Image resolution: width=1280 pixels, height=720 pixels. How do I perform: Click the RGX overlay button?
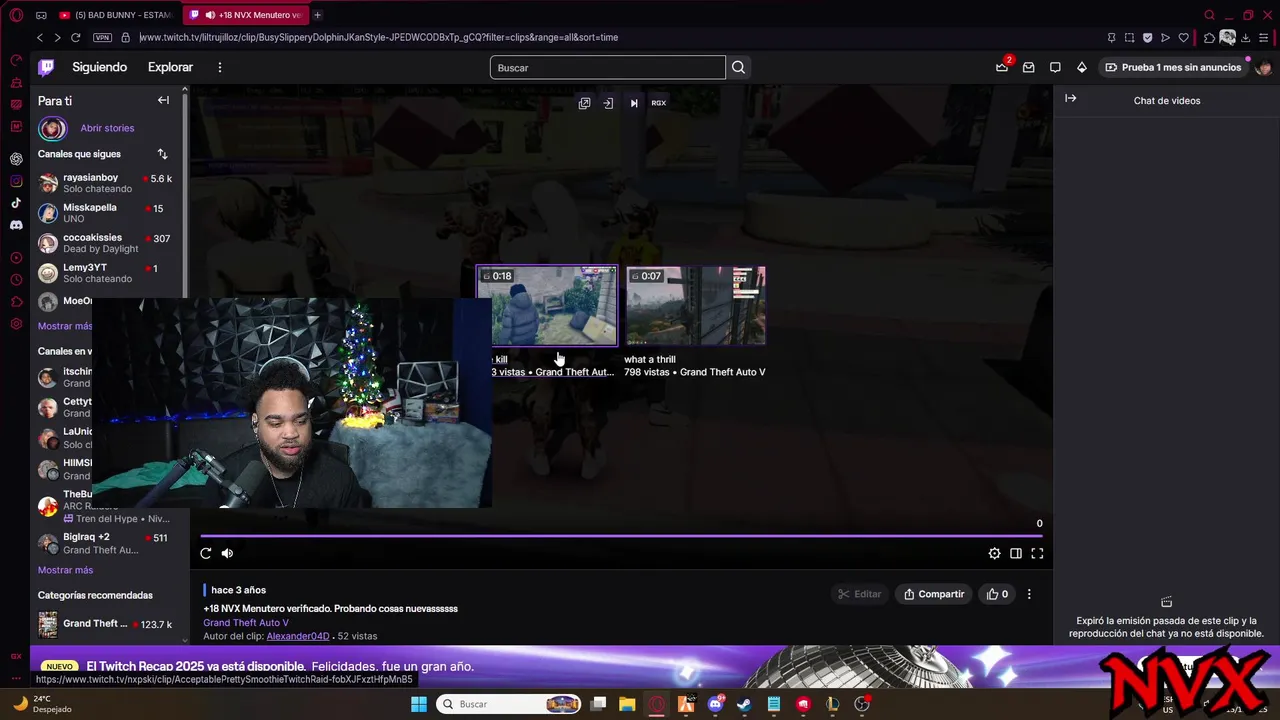coord(659,103)
